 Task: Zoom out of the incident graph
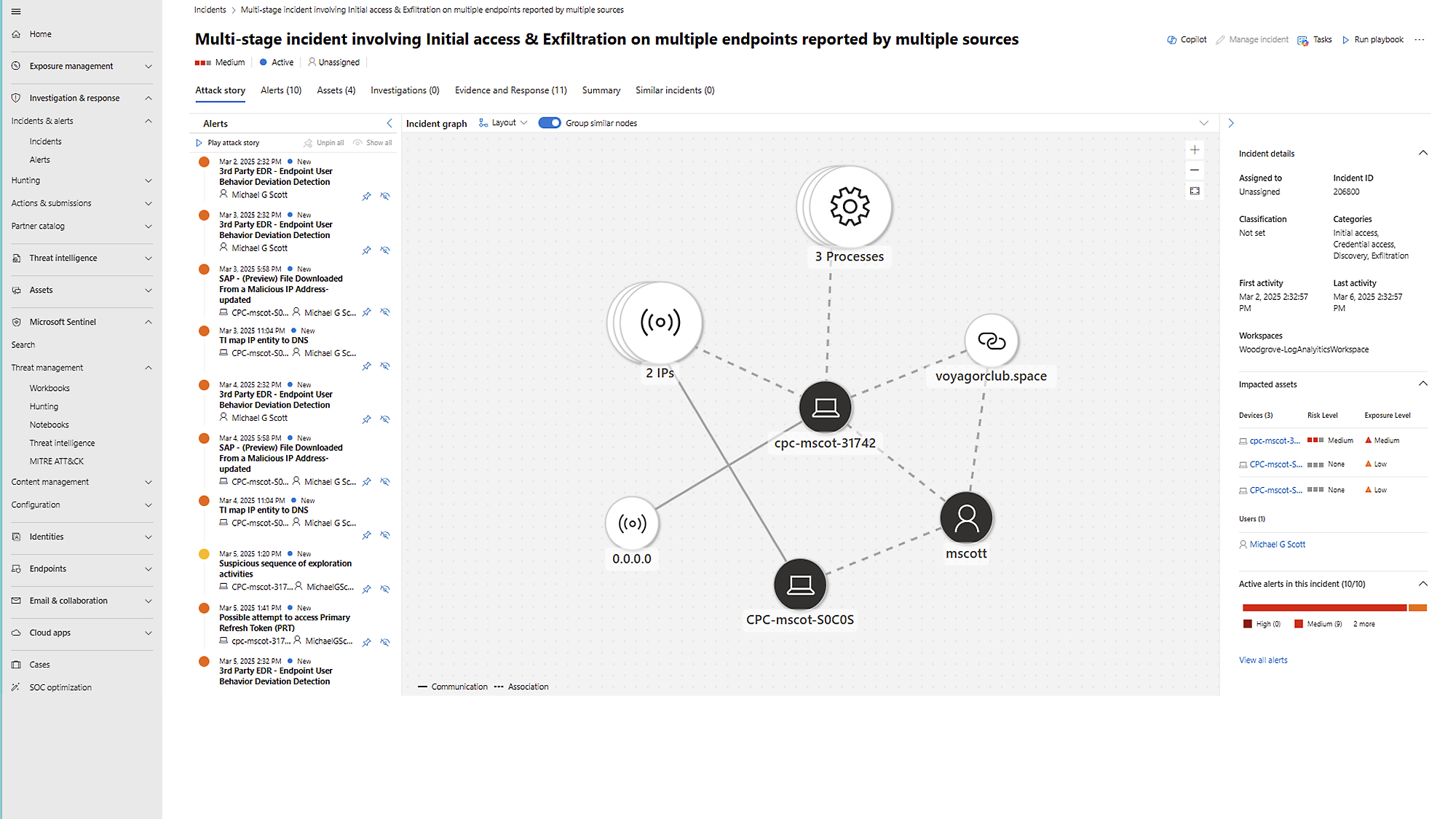(1195, 170)
